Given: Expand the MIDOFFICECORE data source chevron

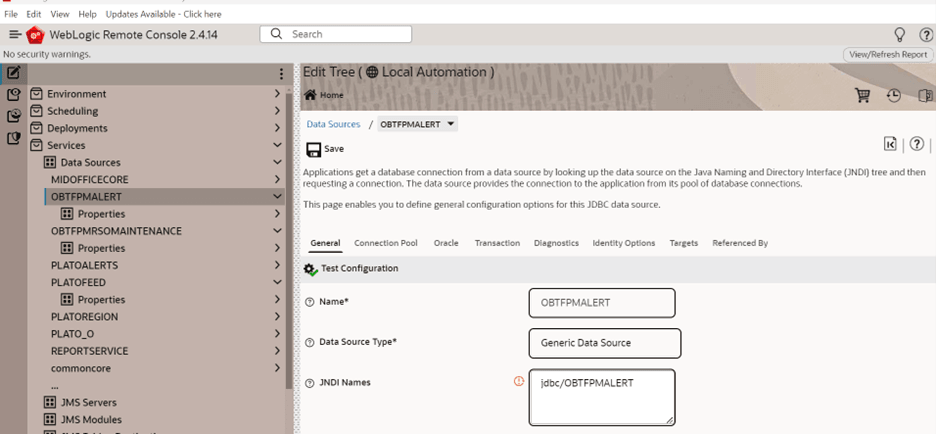Looking at the screenshot, I should coord(277,179).
